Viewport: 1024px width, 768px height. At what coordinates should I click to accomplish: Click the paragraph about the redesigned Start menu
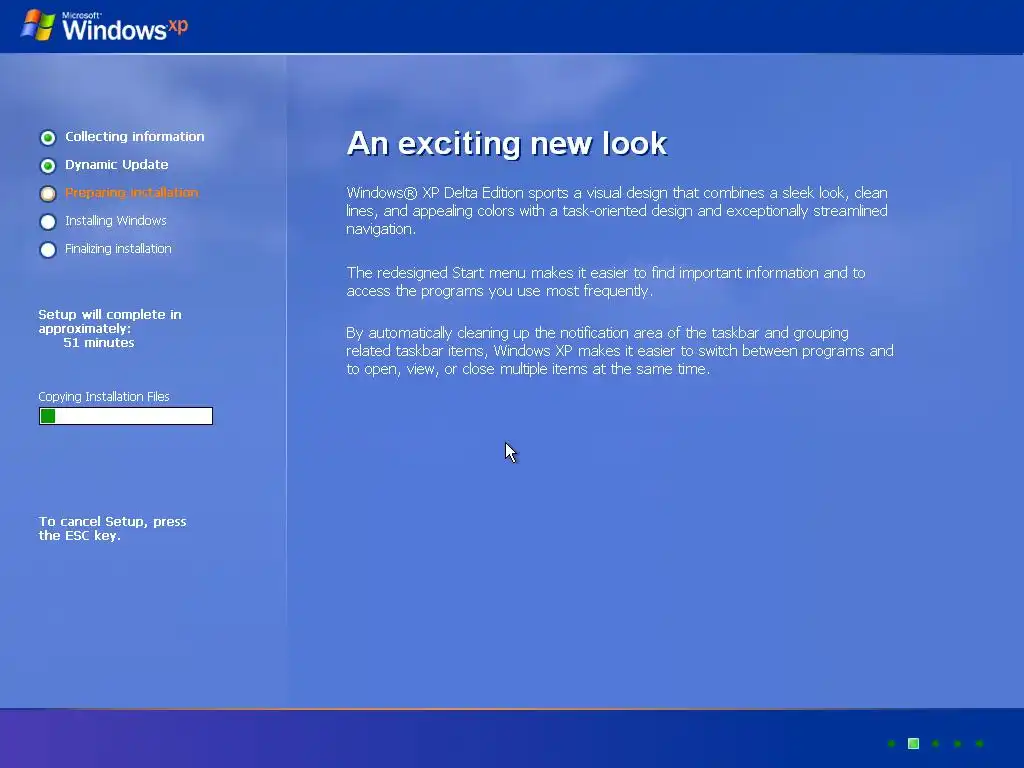pos(606,281)
